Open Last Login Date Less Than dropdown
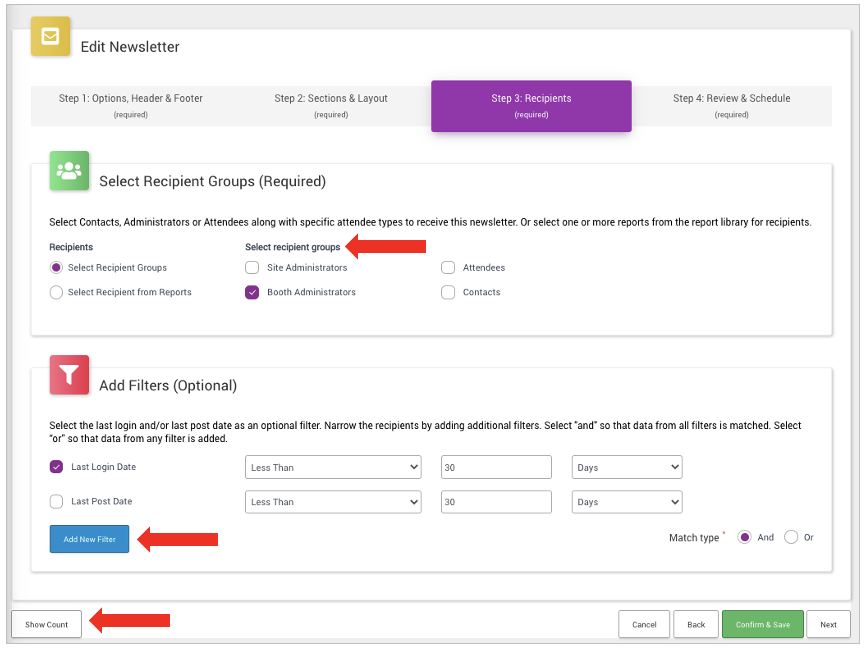866x649 pixels. pos(333,467)
